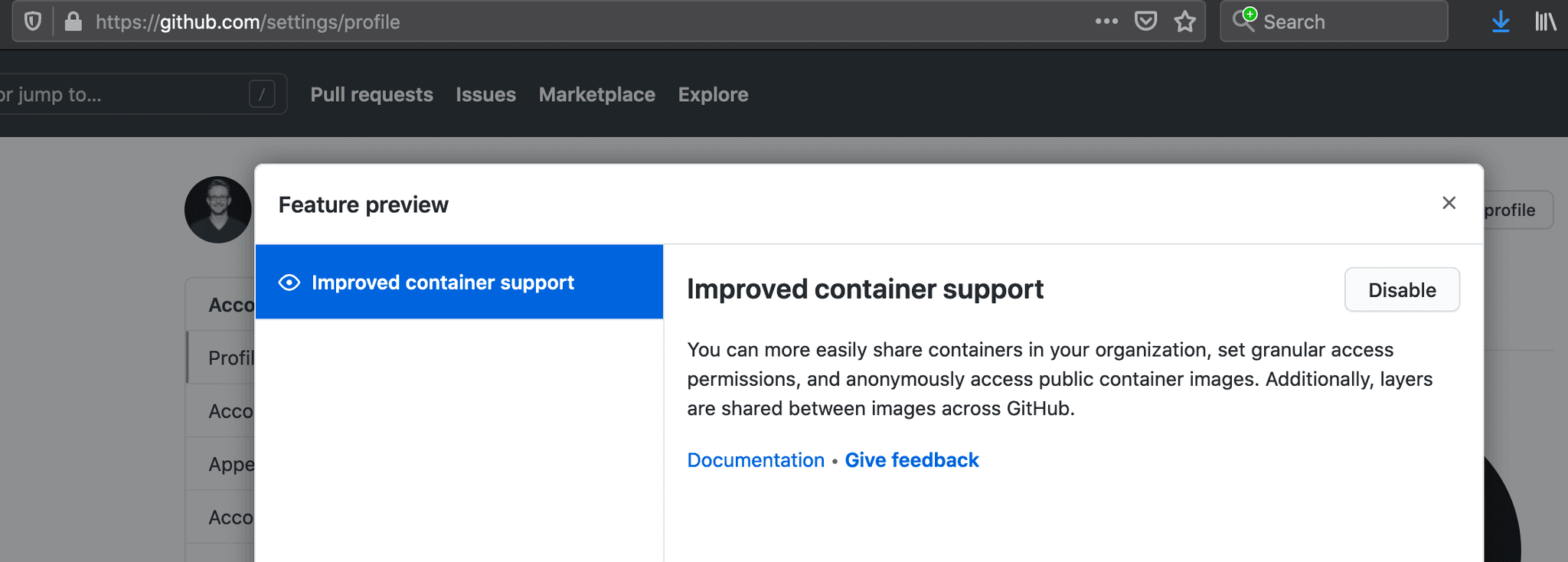Open the Explore page
Screen dimensions: 1568x562
(713, 94)
